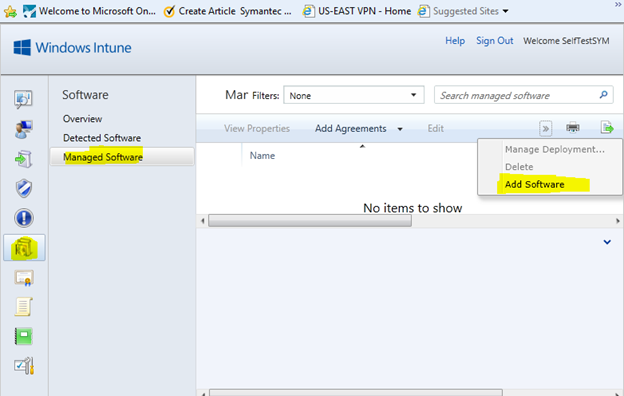Open the Filters None dropdown
This screenshot has width=624, height=396.
pos(353,95)
